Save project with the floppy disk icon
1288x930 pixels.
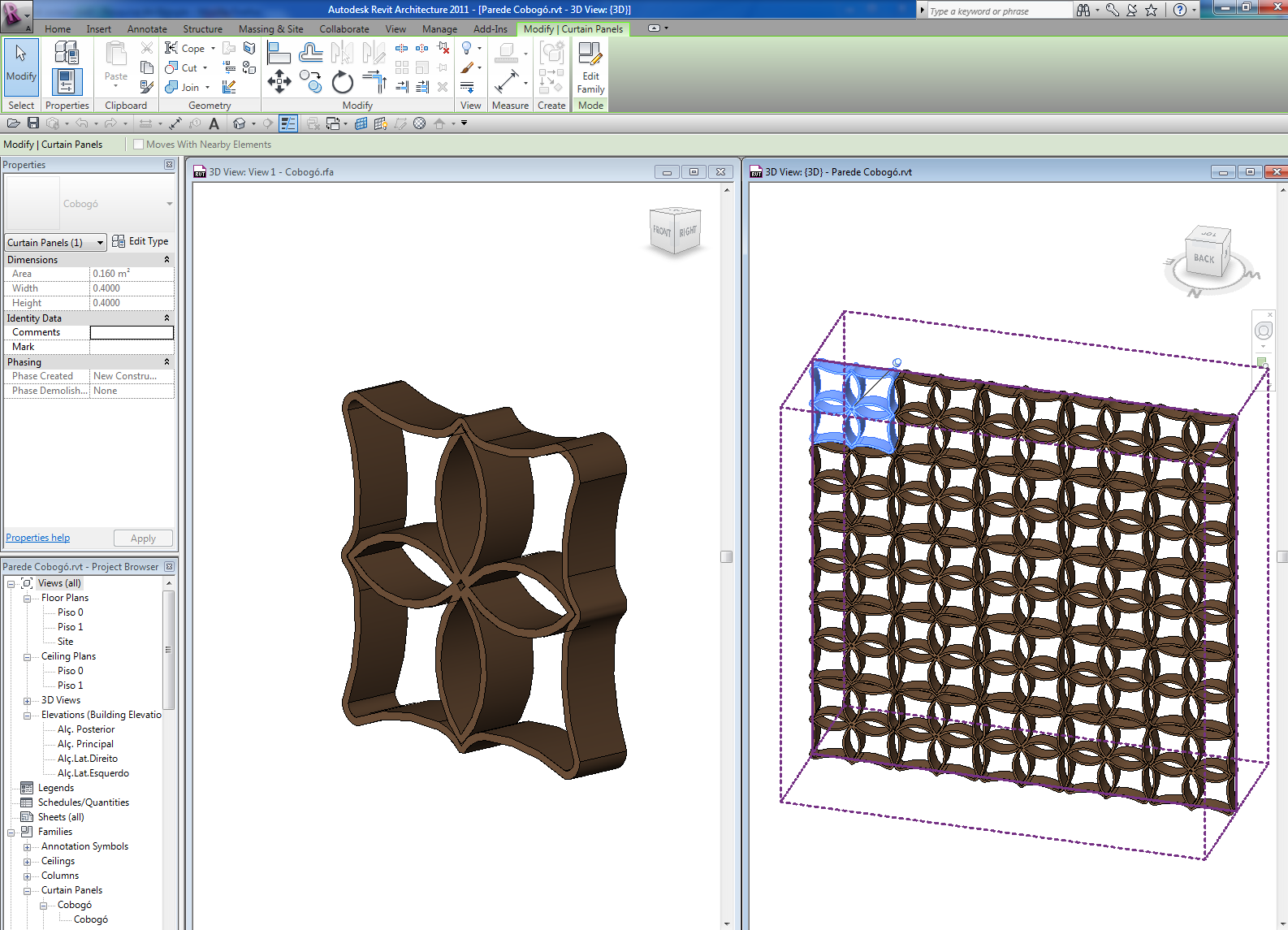tap(33, 123)
